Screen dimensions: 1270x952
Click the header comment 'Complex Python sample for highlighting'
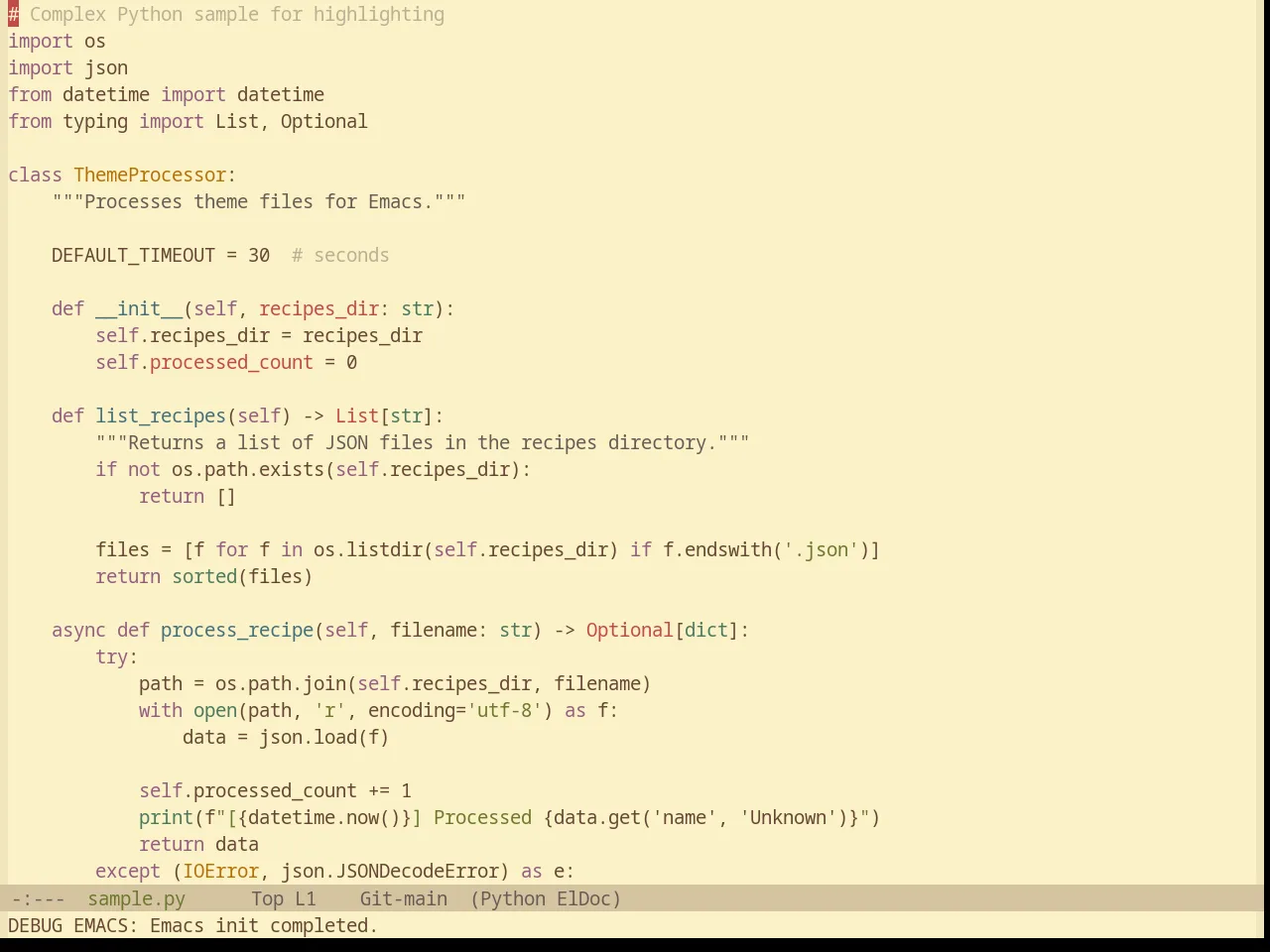click(237, 14)
